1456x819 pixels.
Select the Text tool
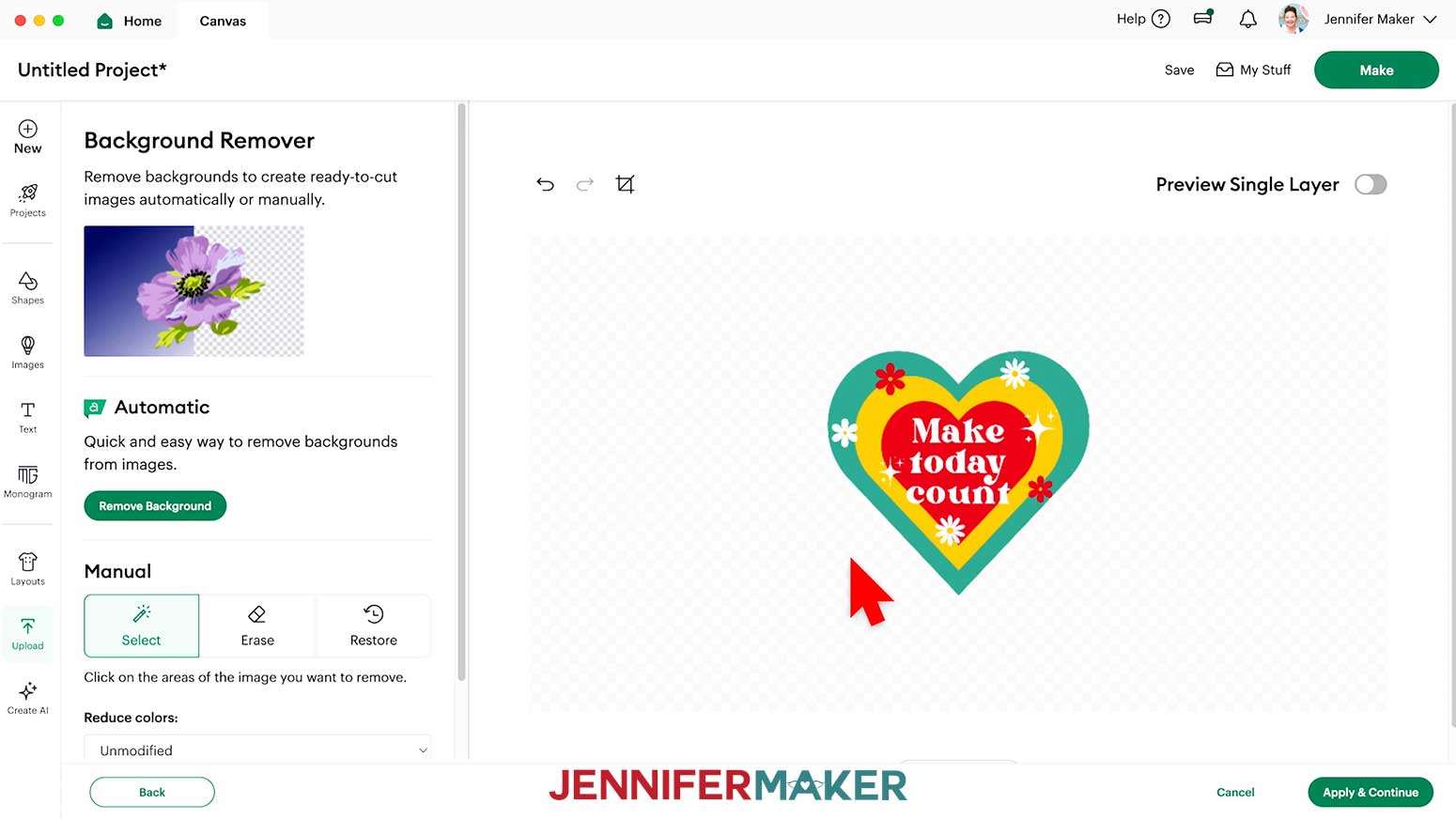(28, 418)
